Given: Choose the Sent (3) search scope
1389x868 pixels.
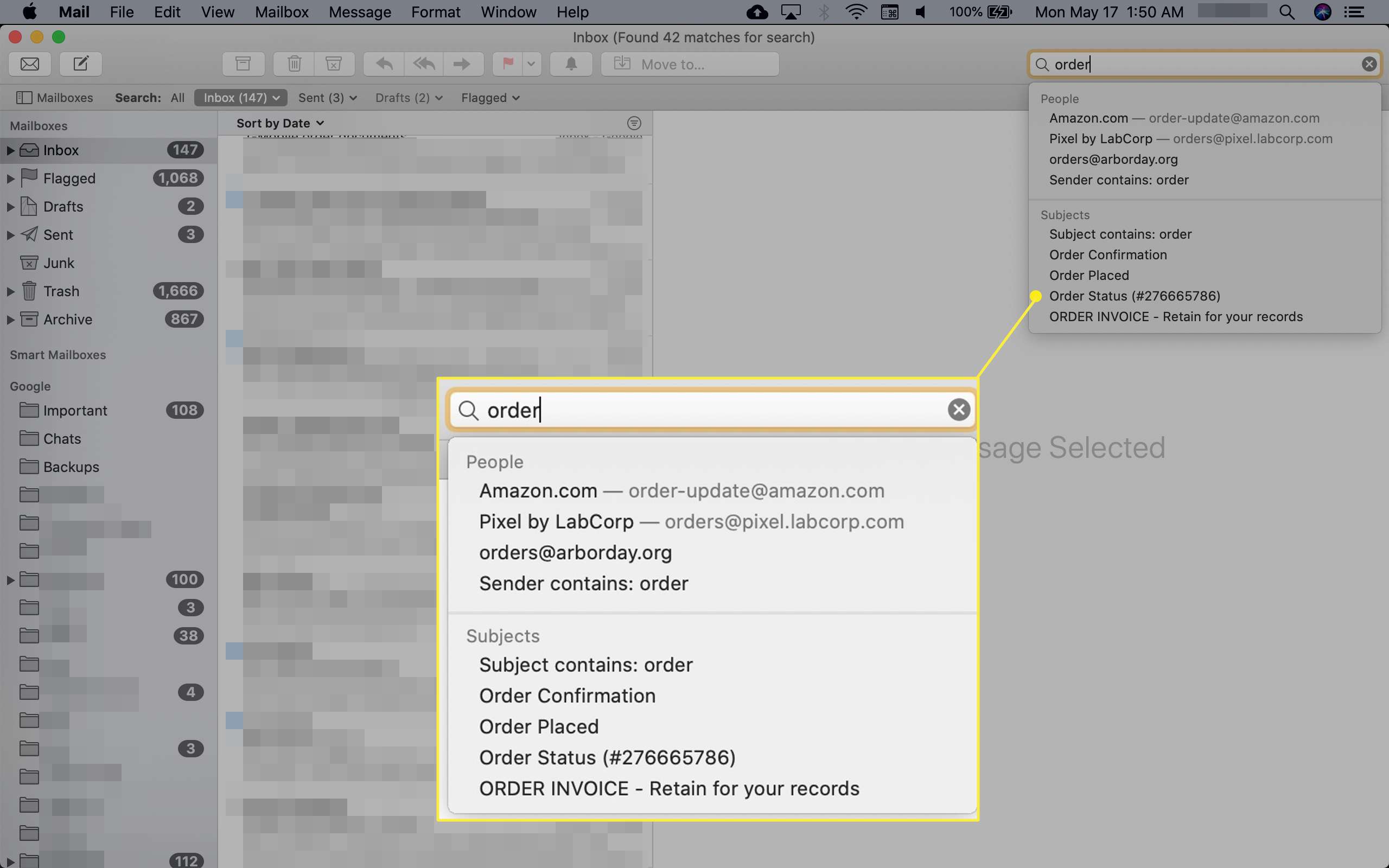Looking at the screenshot, I should [327, 98].
